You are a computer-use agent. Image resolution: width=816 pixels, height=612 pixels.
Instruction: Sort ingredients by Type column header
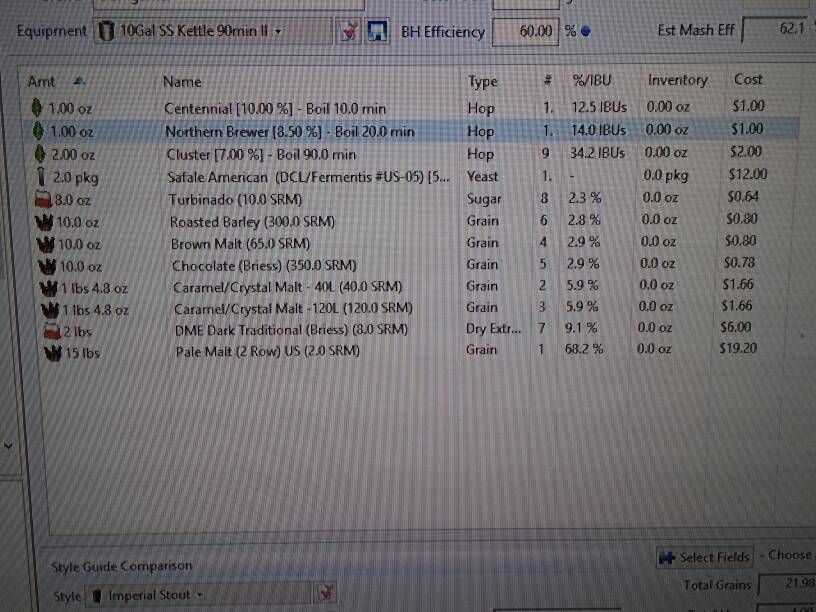coord(482,82)
